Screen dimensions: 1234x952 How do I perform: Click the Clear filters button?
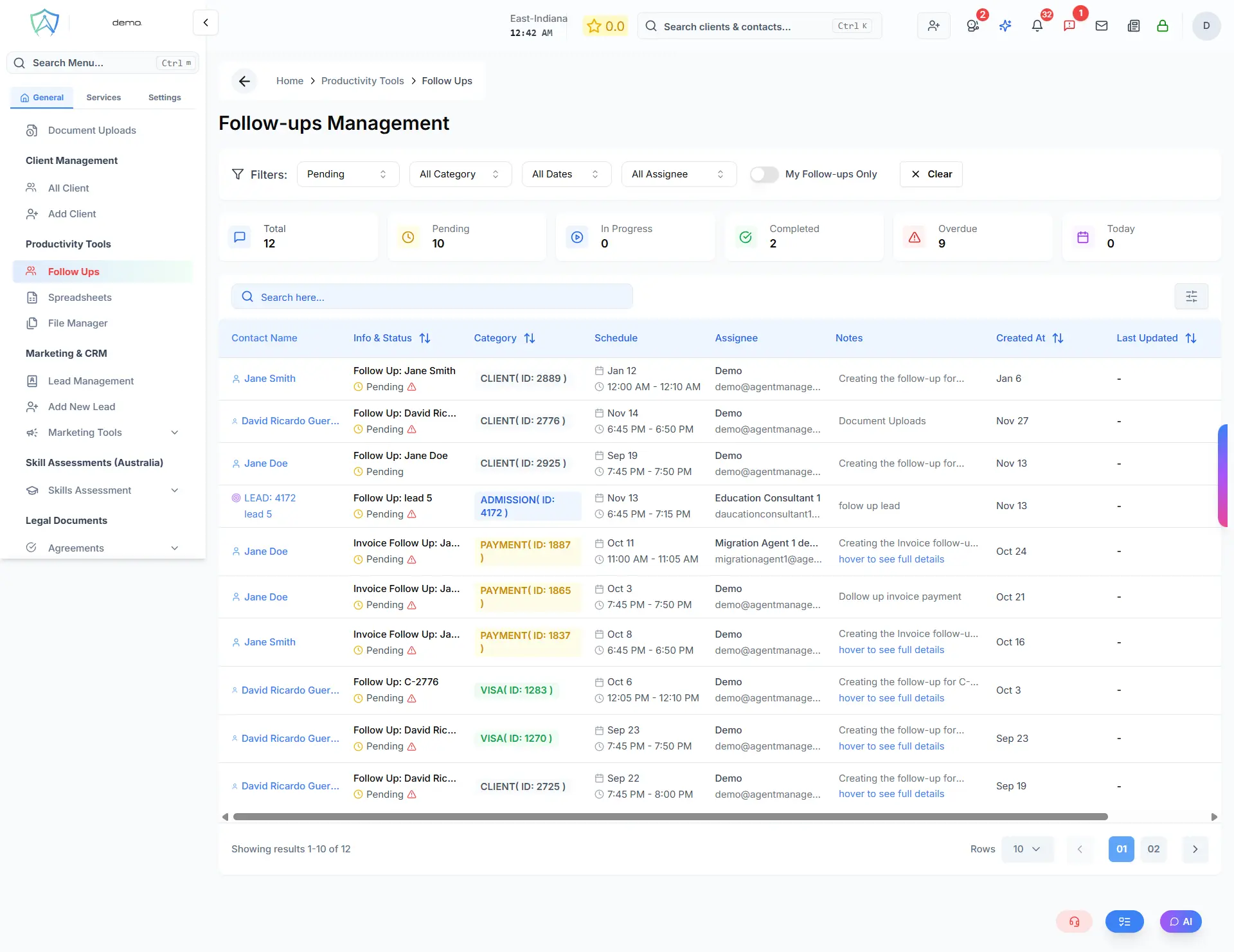point(931,174)
